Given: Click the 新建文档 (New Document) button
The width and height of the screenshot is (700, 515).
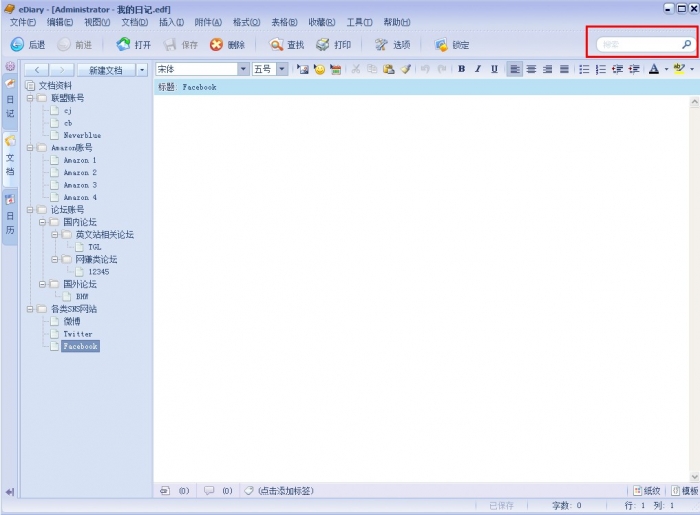Looking at the screenshot, I should [105, 70].
